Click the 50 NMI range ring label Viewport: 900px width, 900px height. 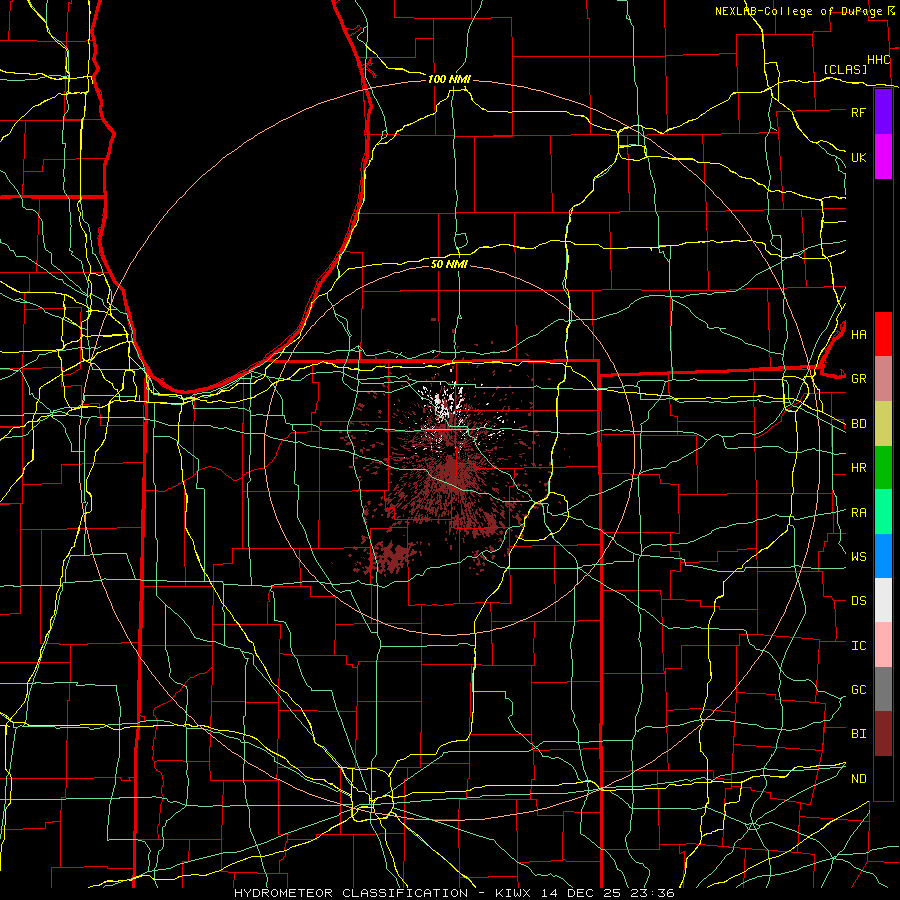[449, 264]
